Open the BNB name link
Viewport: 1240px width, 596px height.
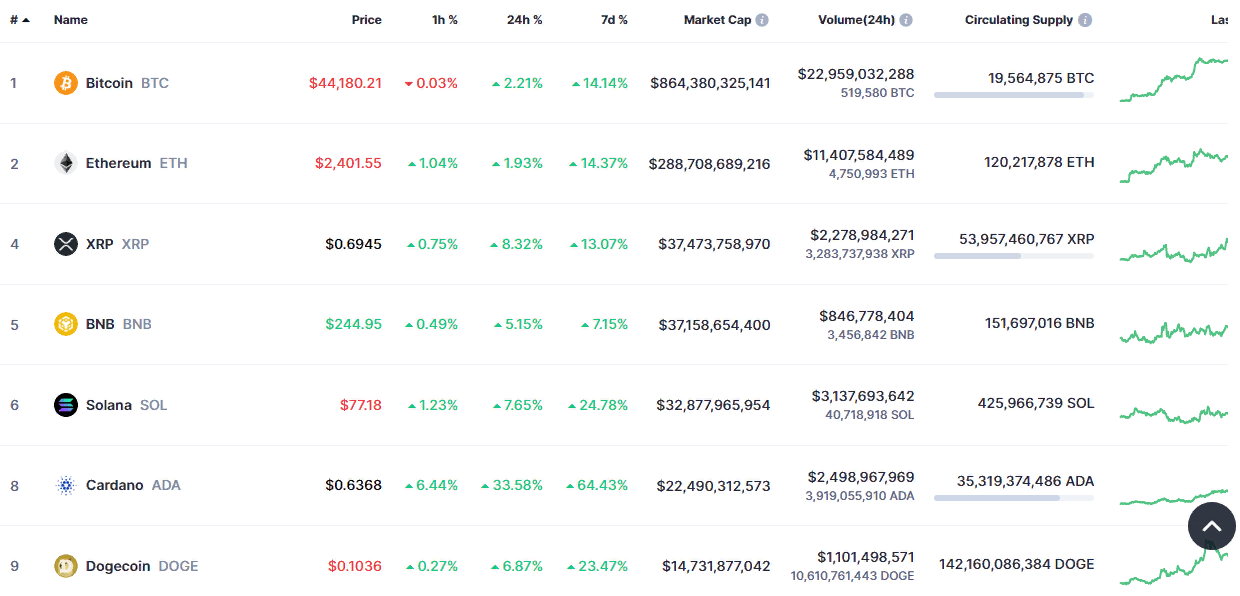[x=100, y=324]
